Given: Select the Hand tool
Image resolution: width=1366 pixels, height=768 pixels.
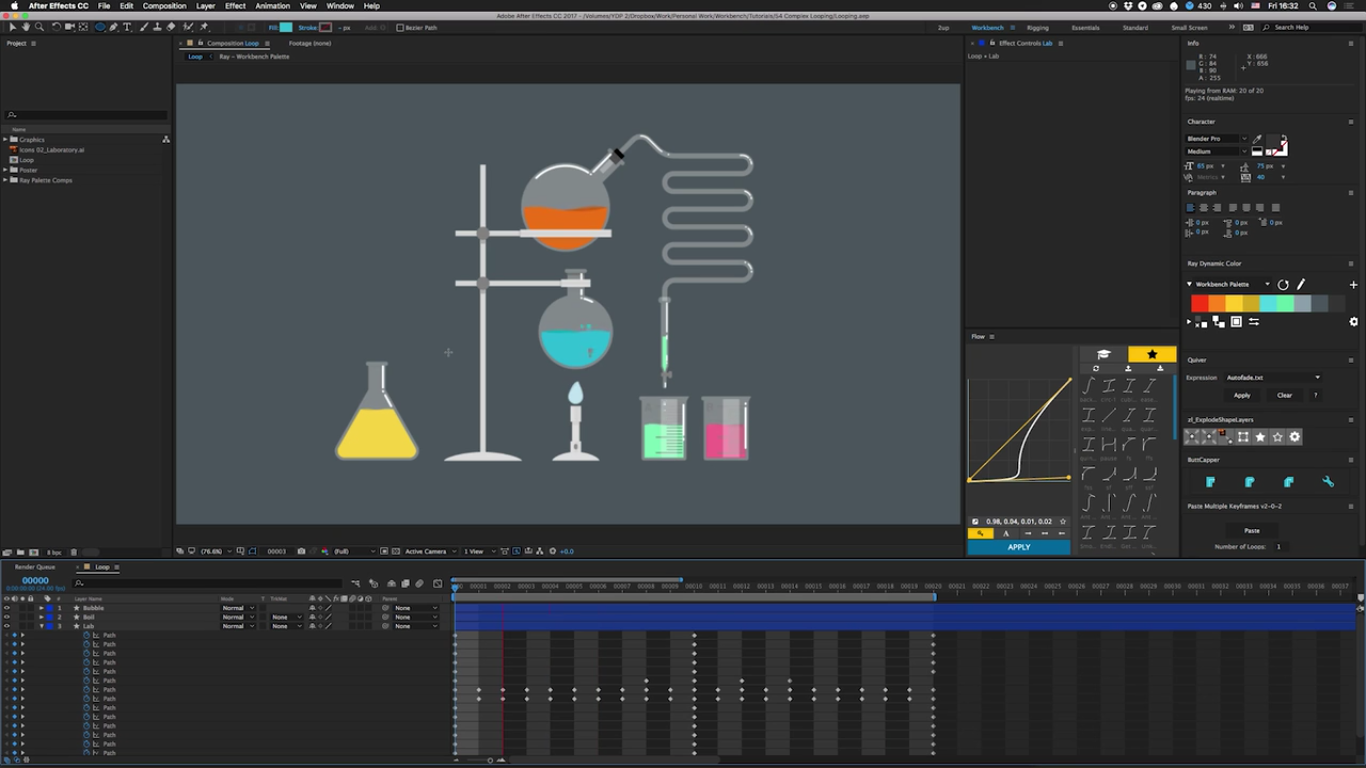Looking at the screenshot, I should click(26, 27).
